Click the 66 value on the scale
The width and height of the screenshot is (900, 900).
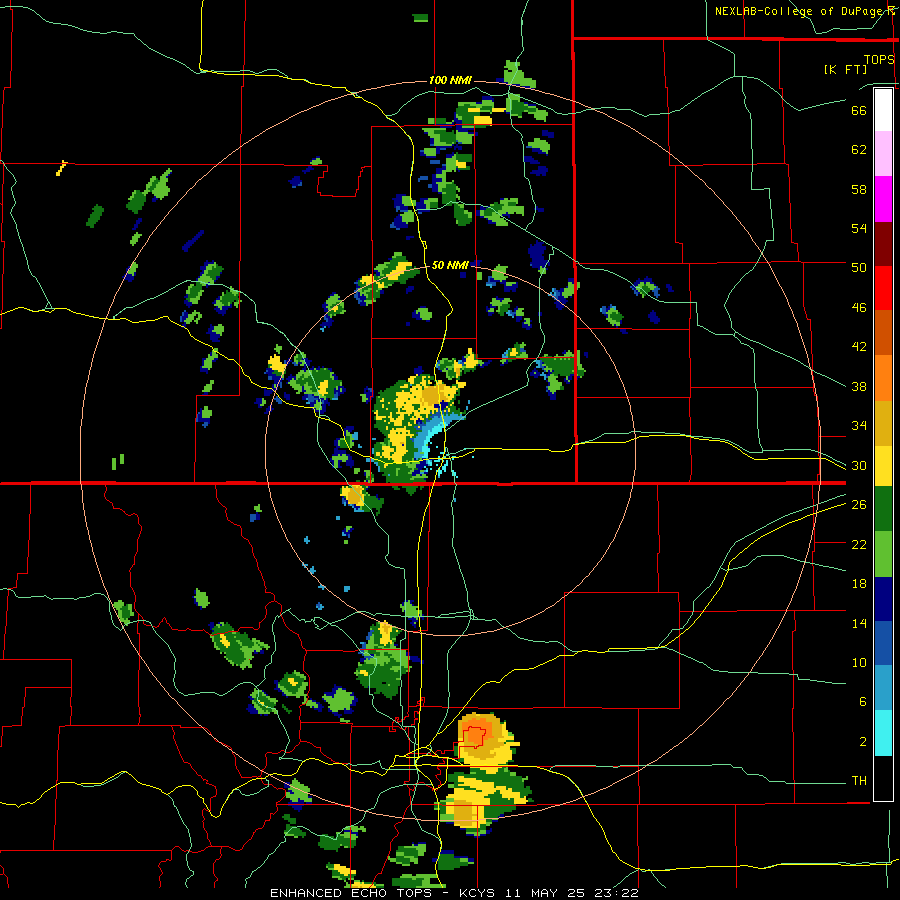point(859,111)
